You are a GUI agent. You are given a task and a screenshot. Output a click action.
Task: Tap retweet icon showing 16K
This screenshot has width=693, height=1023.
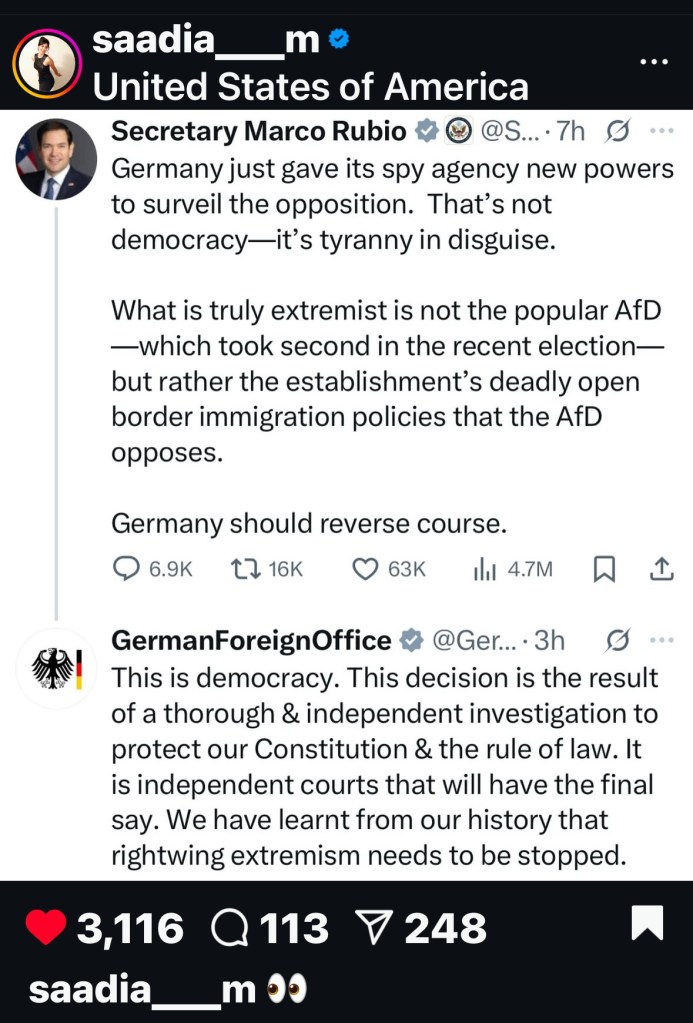click(x=243, y=569)
